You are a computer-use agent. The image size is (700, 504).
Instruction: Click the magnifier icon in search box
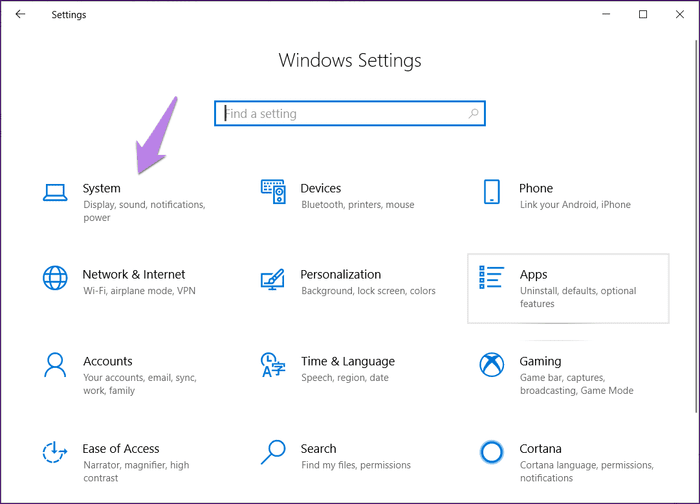click(x=473, y=113)
